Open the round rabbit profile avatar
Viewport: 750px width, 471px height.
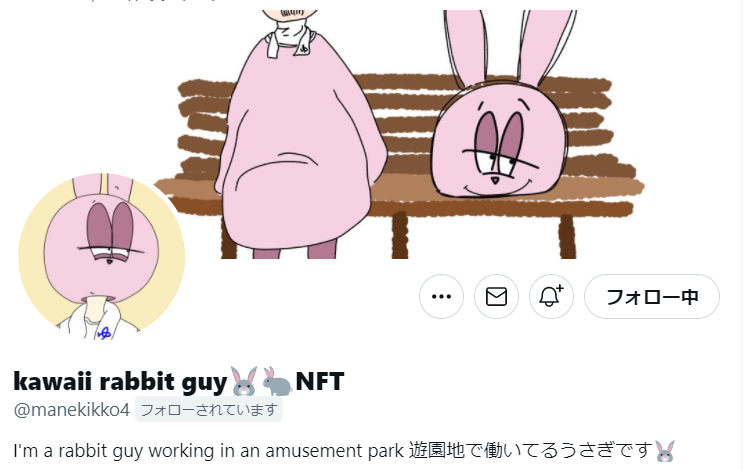pyautogui.click(x=101, y=256)
